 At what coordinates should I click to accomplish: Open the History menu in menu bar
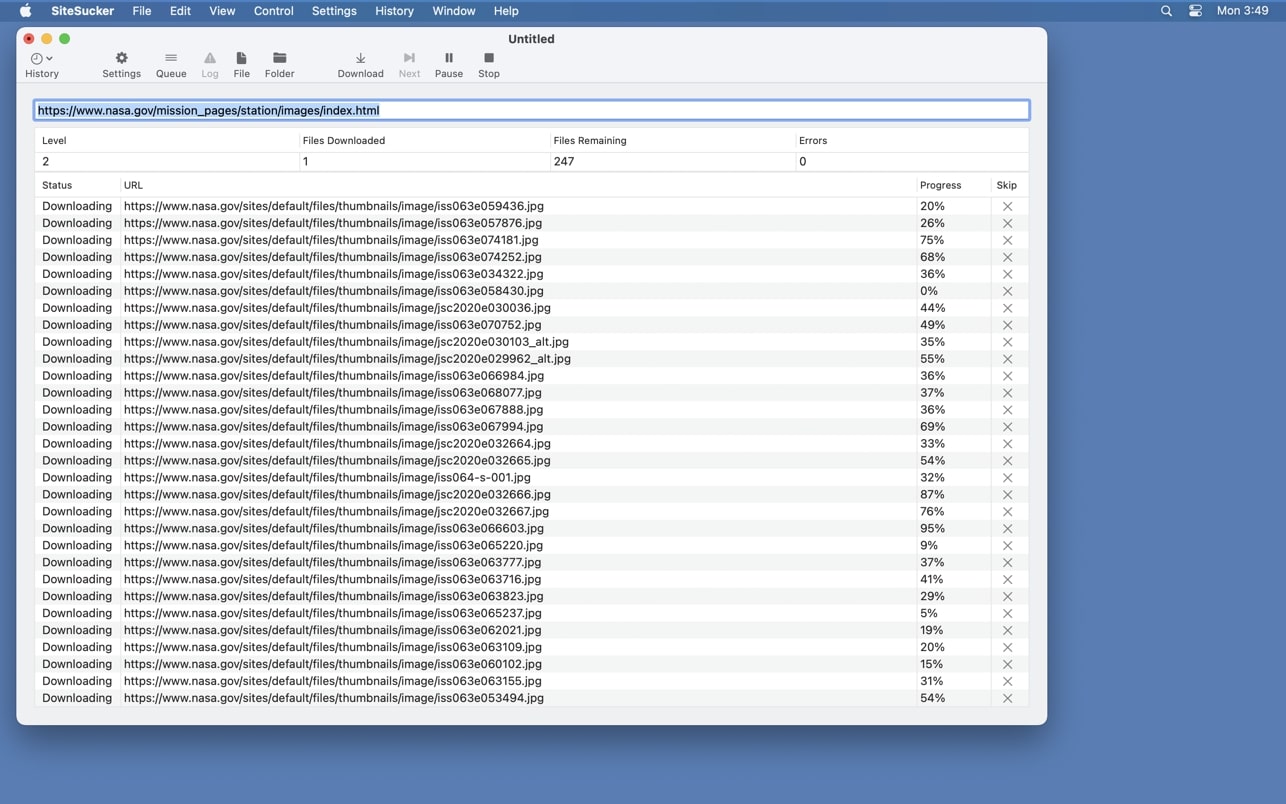[394, 11]
